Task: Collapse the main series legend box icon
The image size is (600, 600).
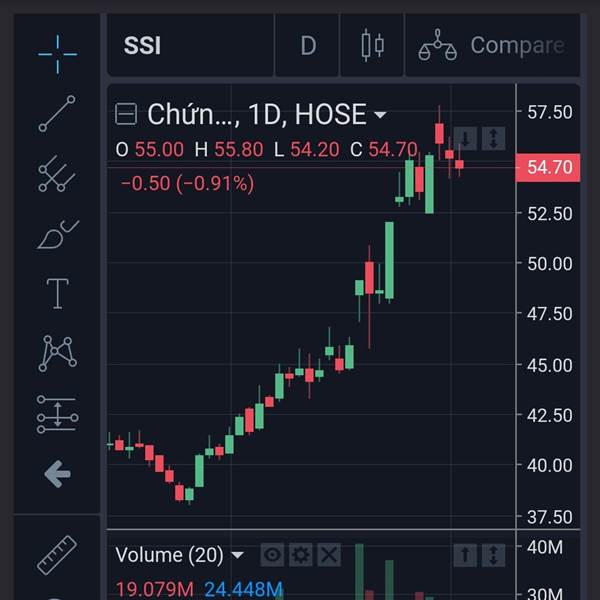Action: (126, 114)
